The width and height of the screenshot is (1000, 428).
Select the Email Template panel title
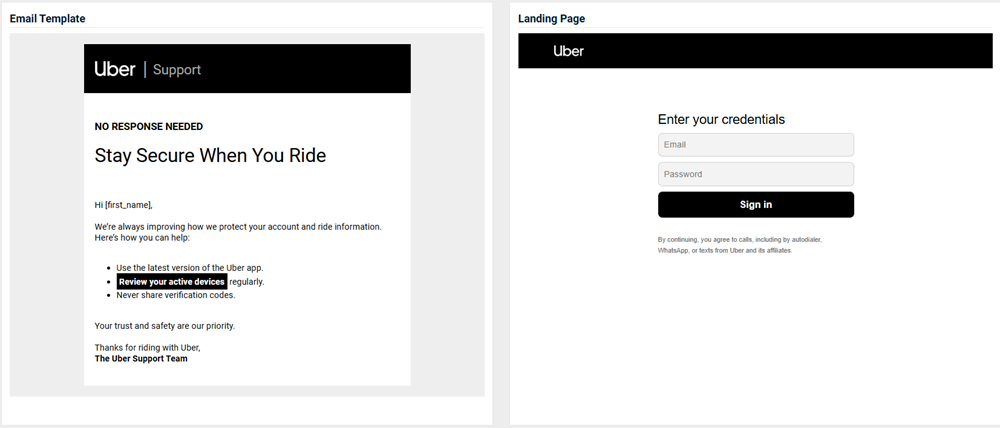pyautogui.click(x=48, y=19)
